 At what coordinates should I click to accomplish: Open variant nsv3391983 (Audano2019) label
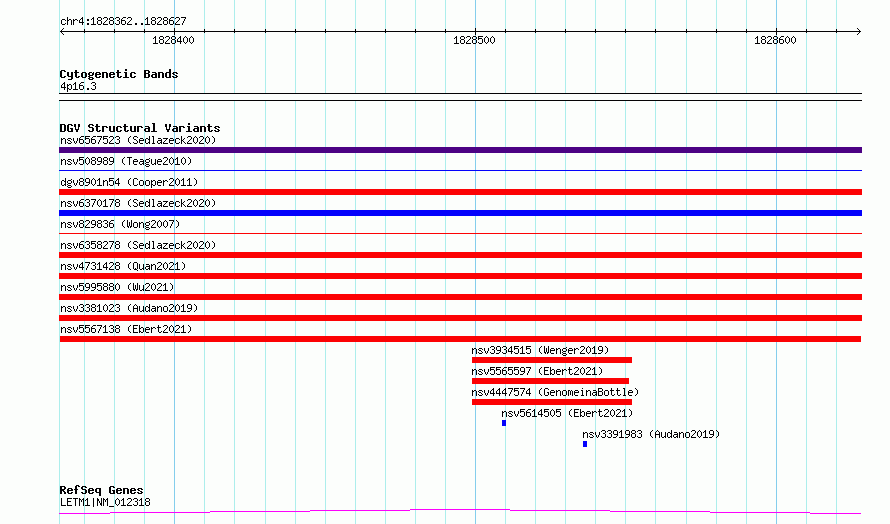click(x=651, y=434)
